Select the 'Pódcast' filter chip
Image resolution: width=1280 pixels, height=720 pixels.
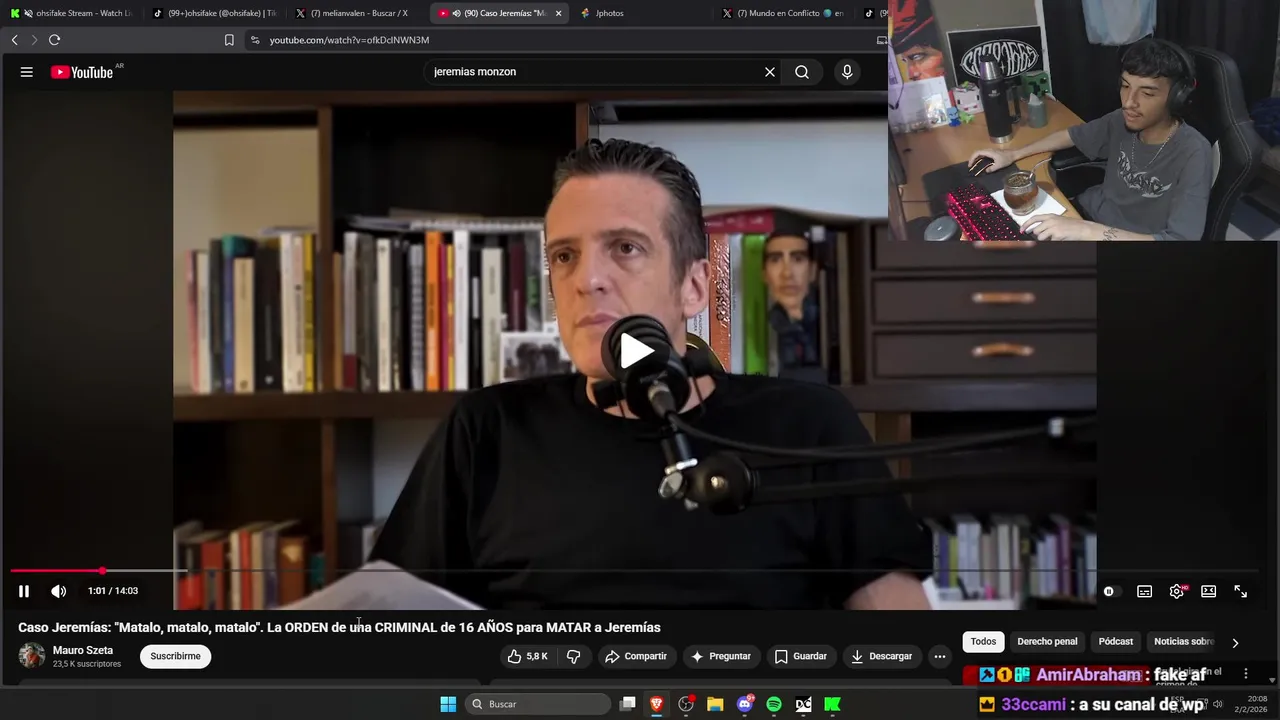point(1116,642)
